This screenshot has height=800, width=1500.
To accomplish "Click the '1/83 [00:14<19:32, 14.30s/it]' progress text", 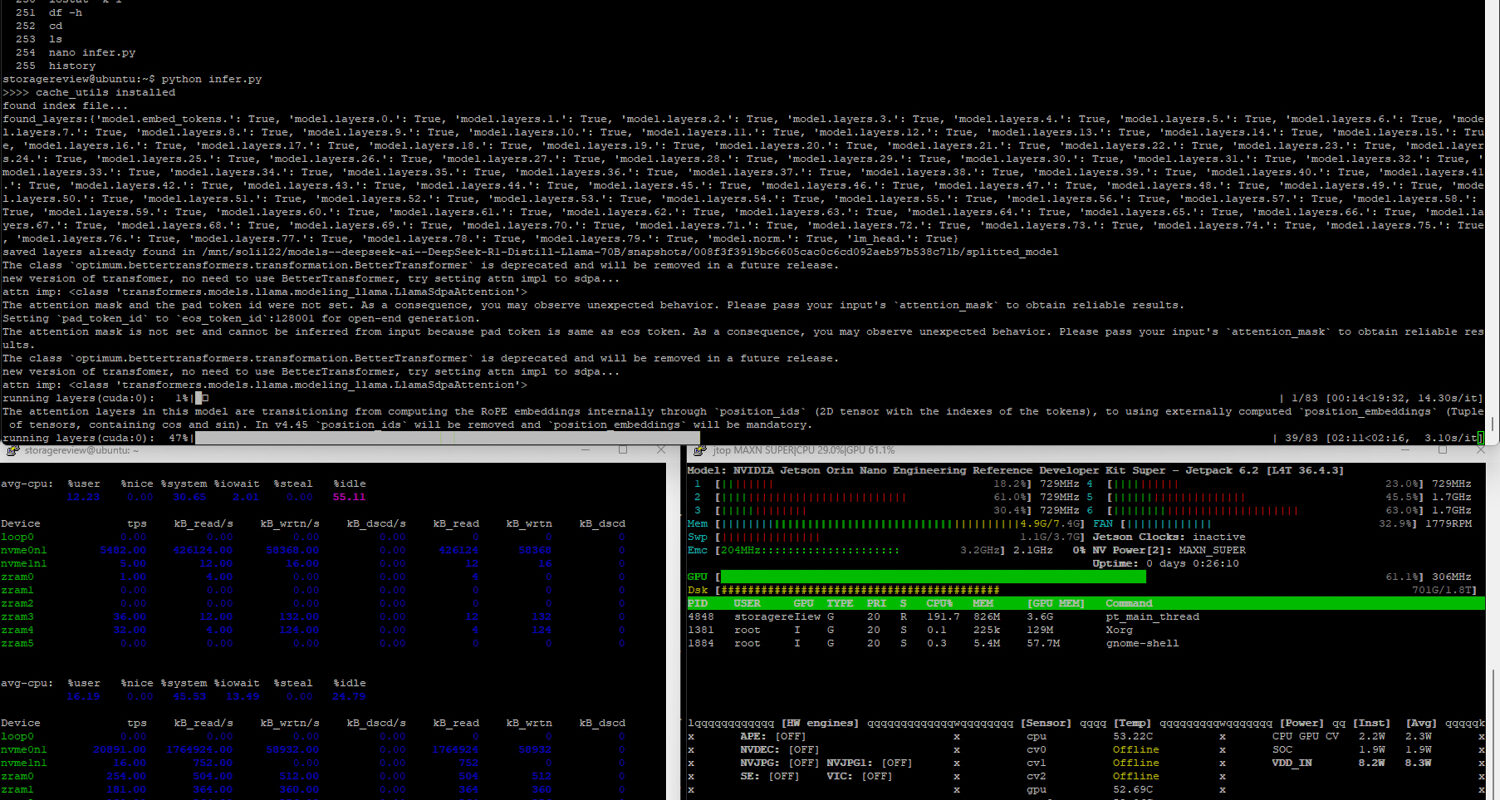I will coord(1385,398).
